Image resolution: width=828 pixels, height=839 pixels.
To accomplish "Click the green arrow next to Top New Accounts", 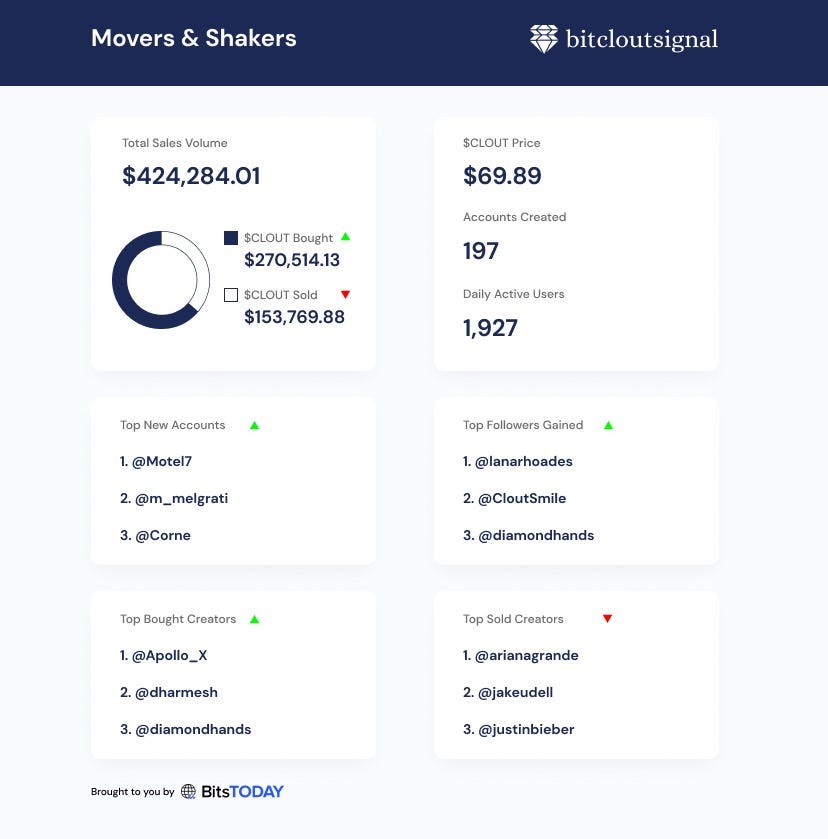I will [255, 425].
